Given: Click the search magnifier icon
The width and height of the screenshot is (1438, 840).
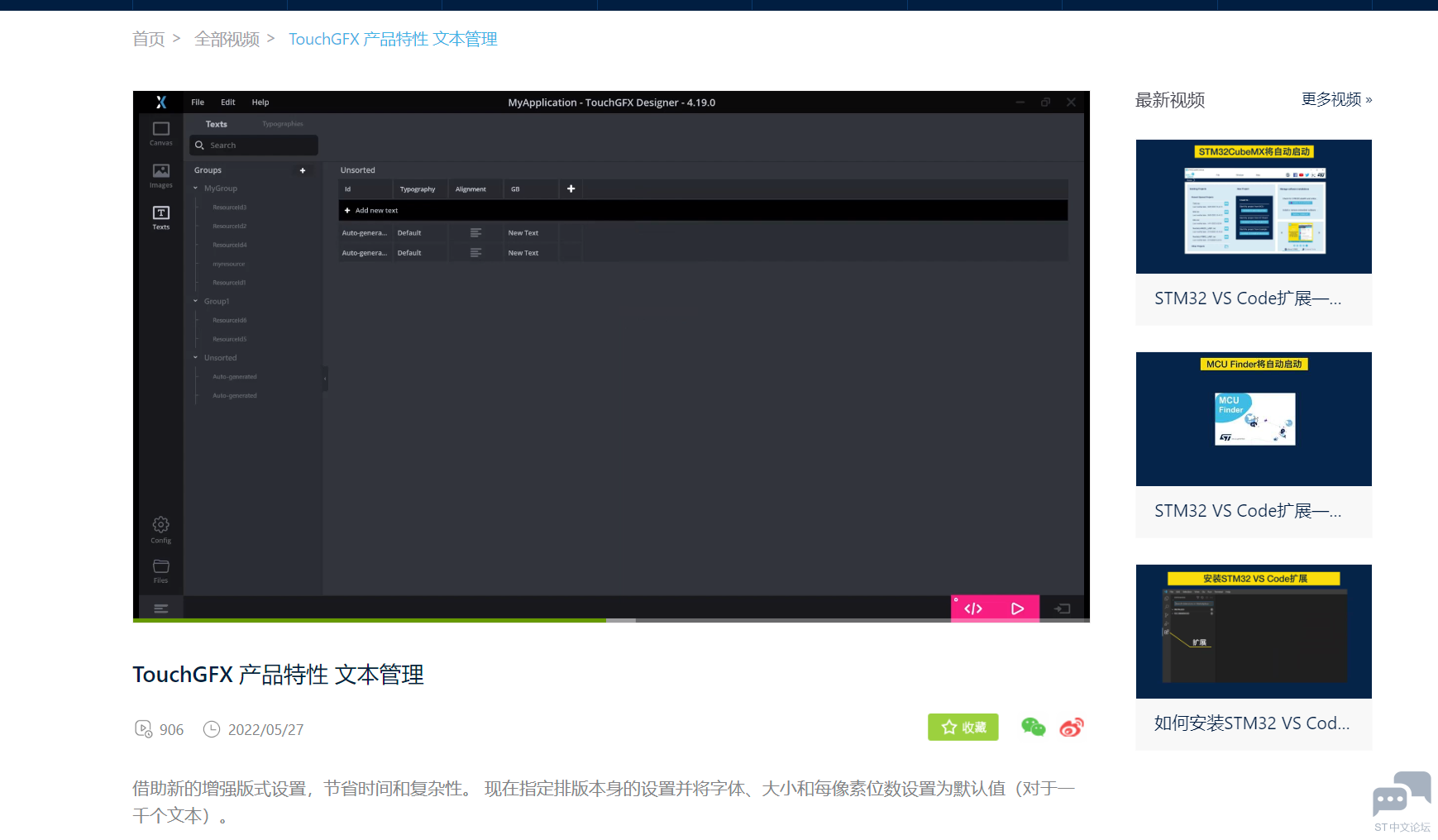Looking at the screenshot, I should [x=199, y=146].
